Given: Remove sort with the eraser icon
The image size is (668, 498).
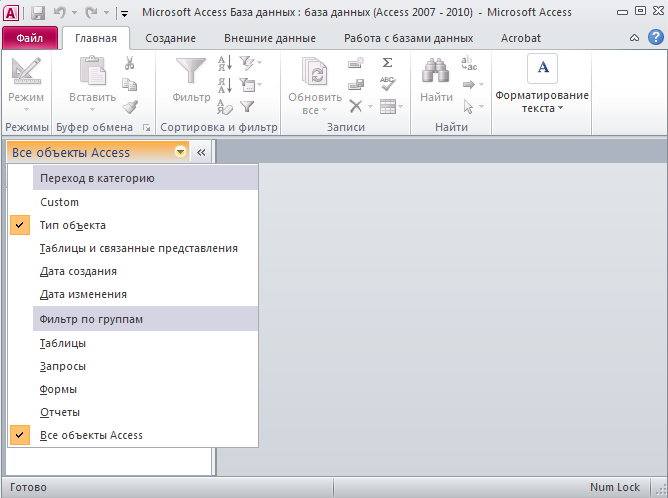Looking at the screenshot, I should [x=225, y=107].
